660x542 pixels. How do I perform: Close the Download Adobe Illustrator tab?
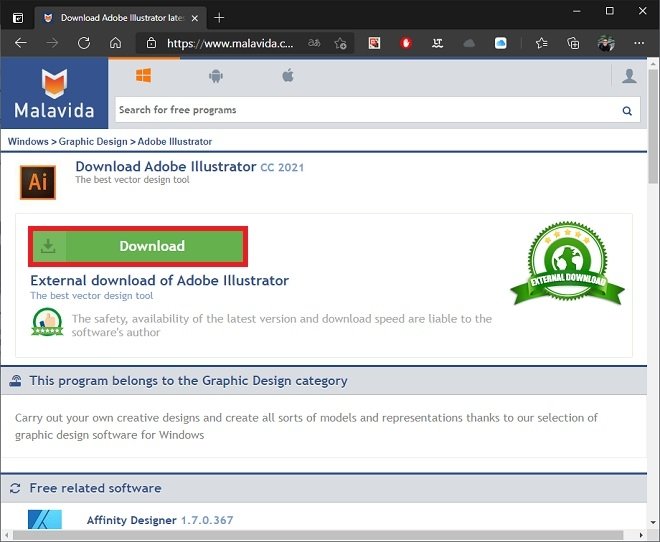[194, 18]
